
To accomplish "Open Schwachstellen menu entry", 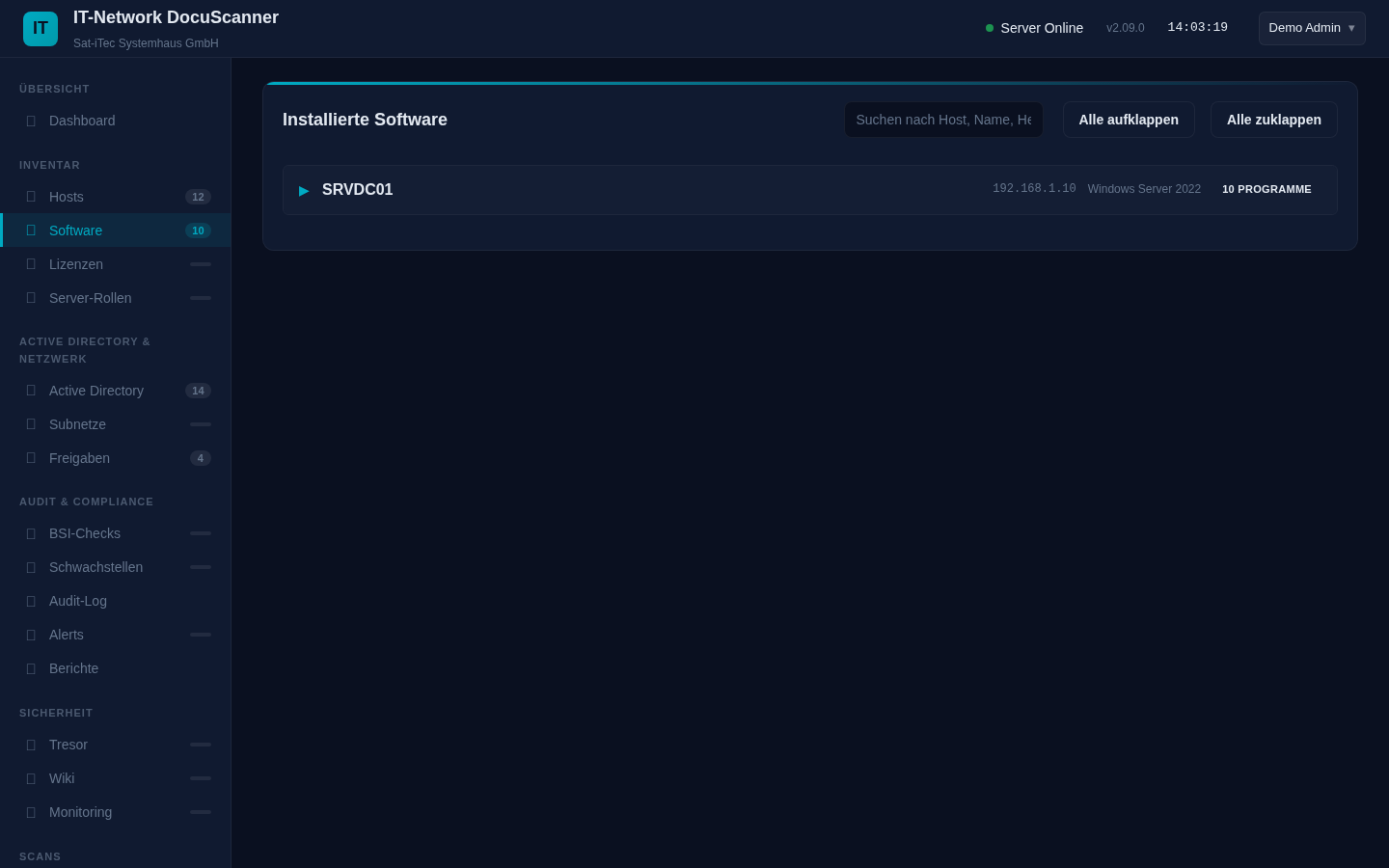I will 116,567.
